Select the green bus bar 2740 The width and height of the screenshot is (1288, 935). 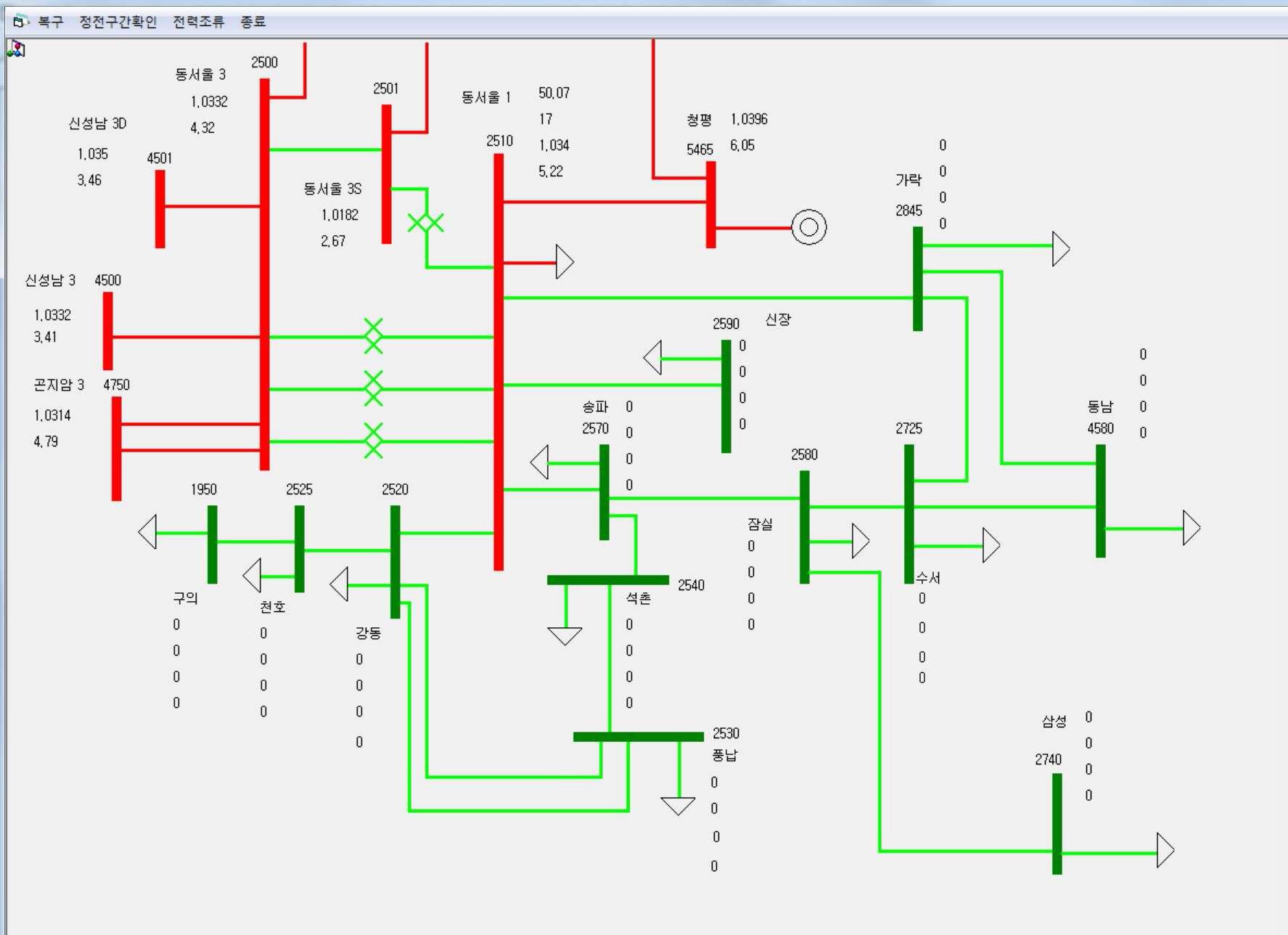pos(1057,824)
